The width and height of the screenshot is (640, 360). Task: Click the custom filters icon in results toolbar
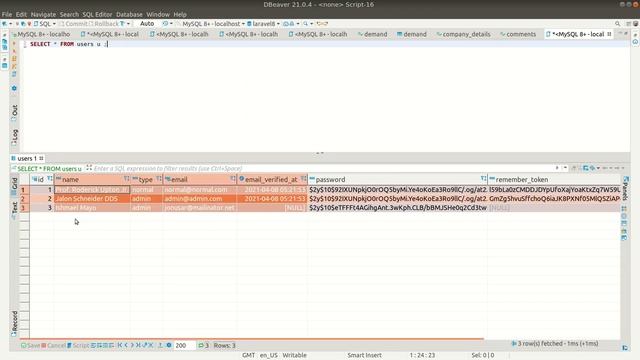[586, 168]
